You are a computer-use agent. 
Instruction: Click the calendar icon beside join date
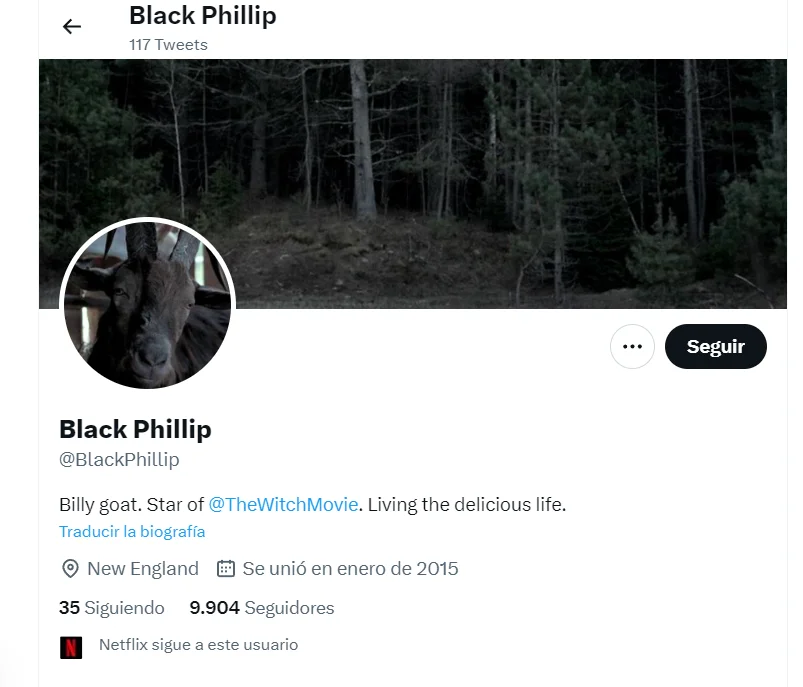click(x=226, y=569)
